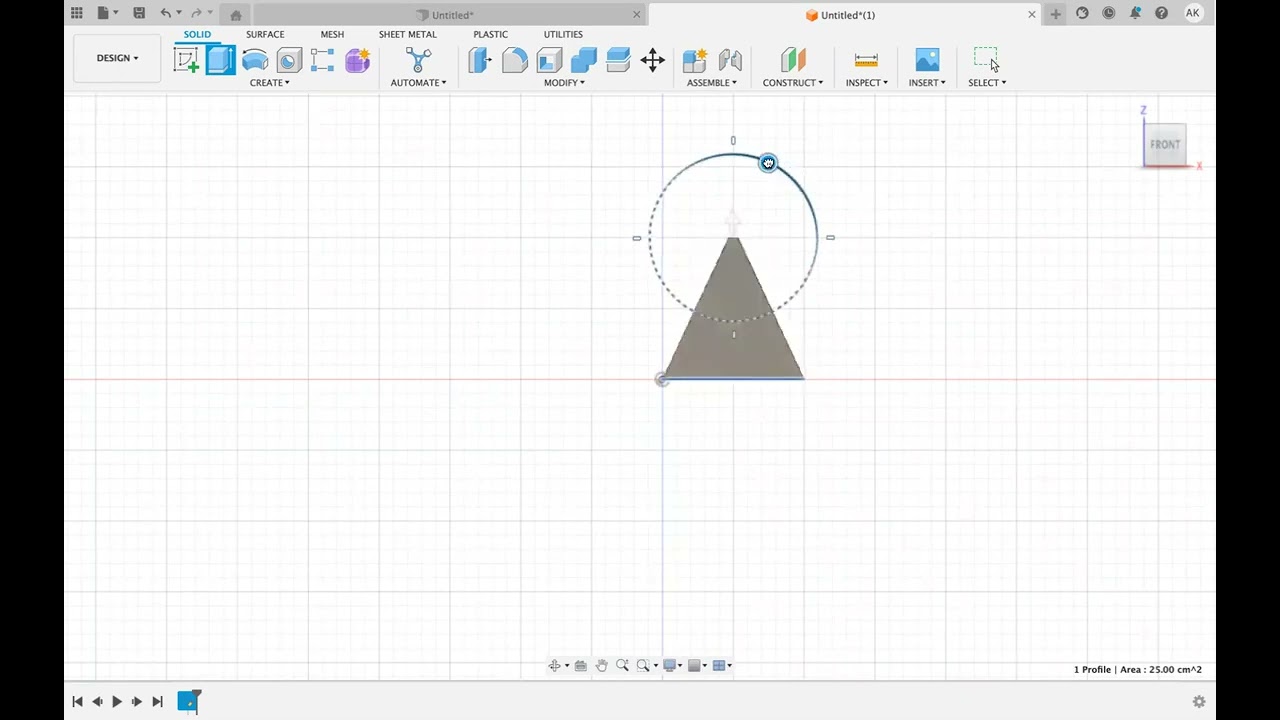Image resolution: width=1280 pixels, height=720 pixels.
Task: Activate the Pan hand tool
Action: click(601, 665)
